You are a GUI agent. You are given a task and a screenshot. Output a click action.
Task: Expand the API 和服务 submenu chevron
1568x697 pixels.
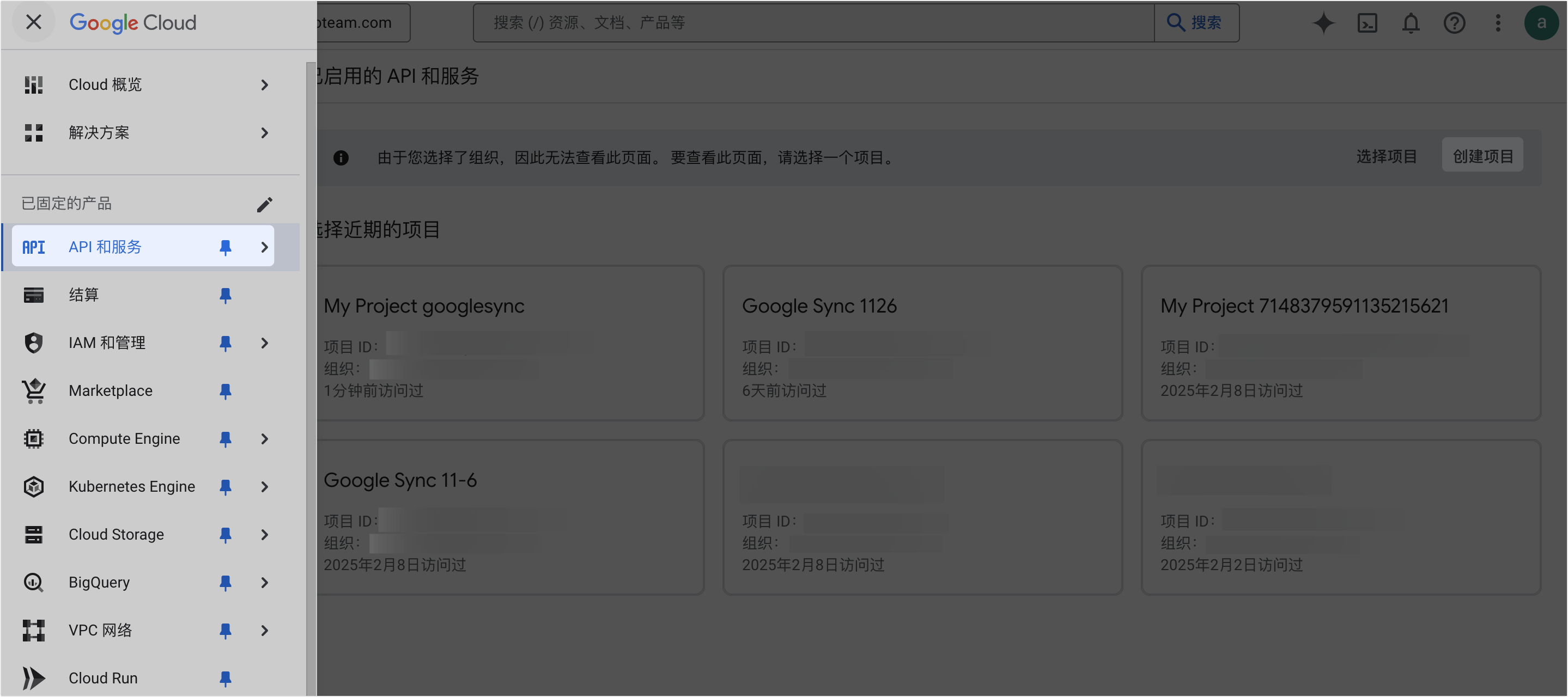[264, 247]
